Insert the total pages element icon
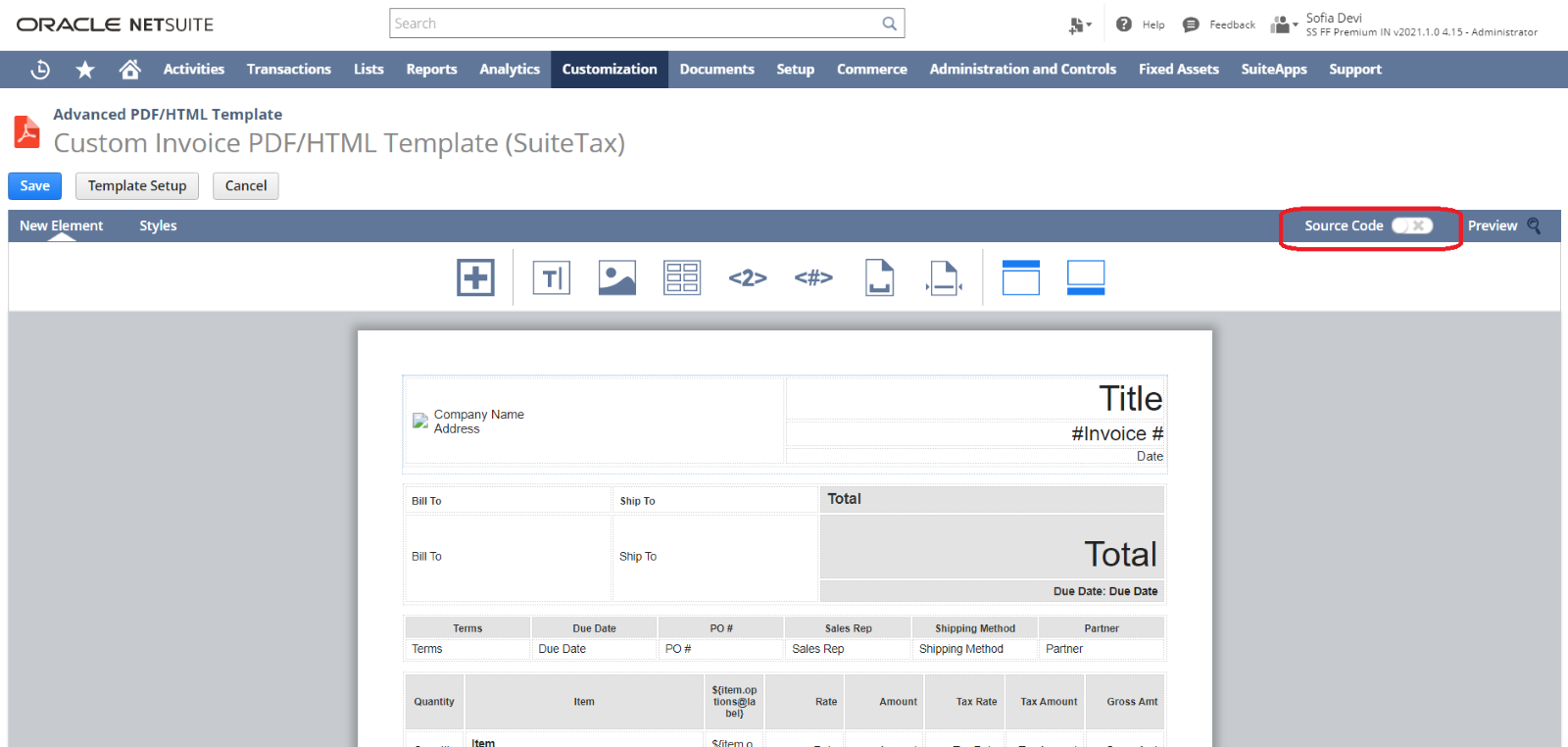The image size is (1568, 747). pyautogui.click(x=813, y=278)
